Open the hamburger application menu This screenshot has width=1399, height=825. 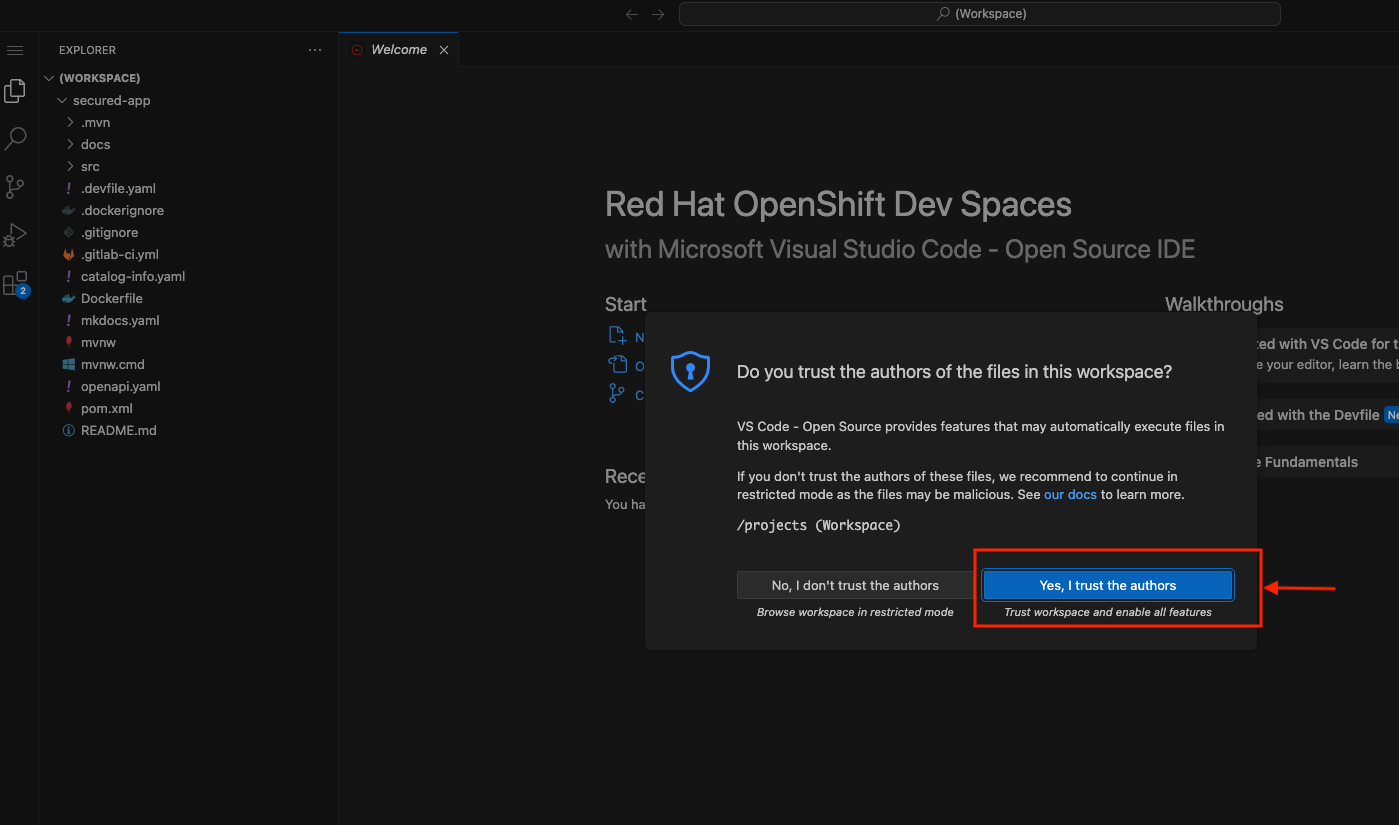(15, 50)
